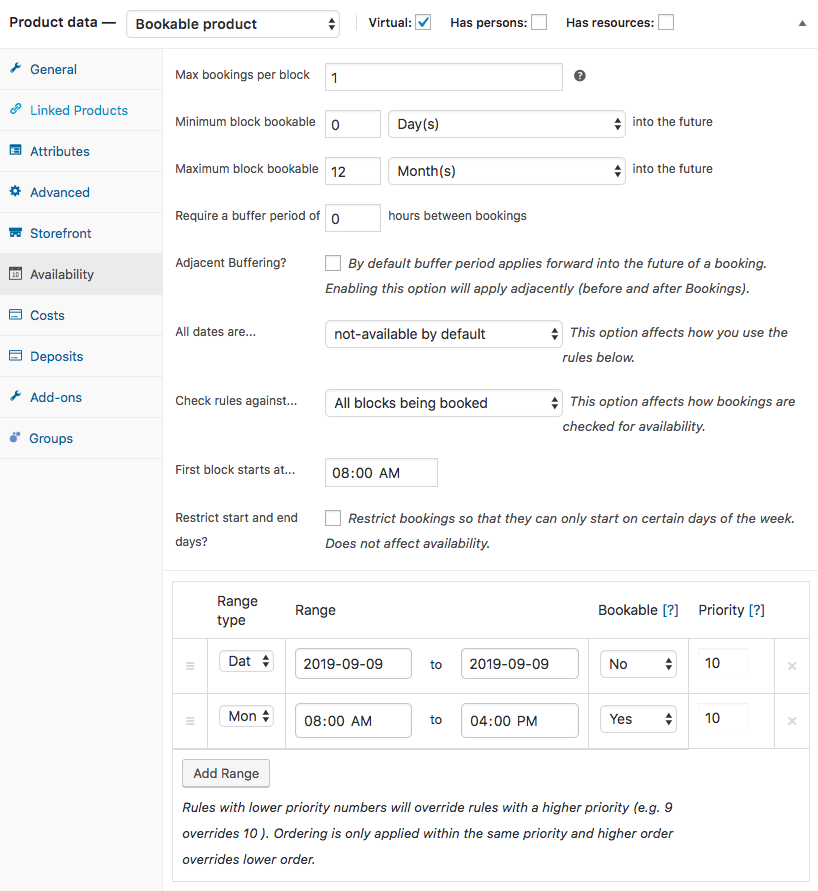Image resolution: width=818 pixels, height=891 pixels.
Task: Open the Bookable dropdown set to Yes
Action: (x=638, y=719)
